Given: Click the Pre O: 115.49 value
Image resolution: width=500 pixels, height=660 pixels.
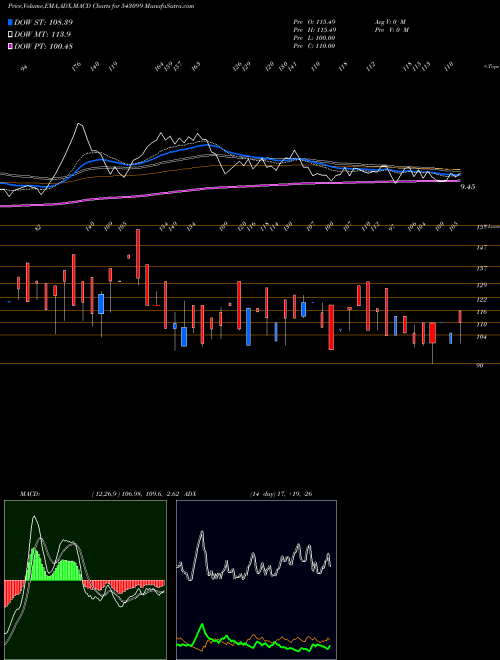Looking at the screenshot, I should click(x=314, y=21).
